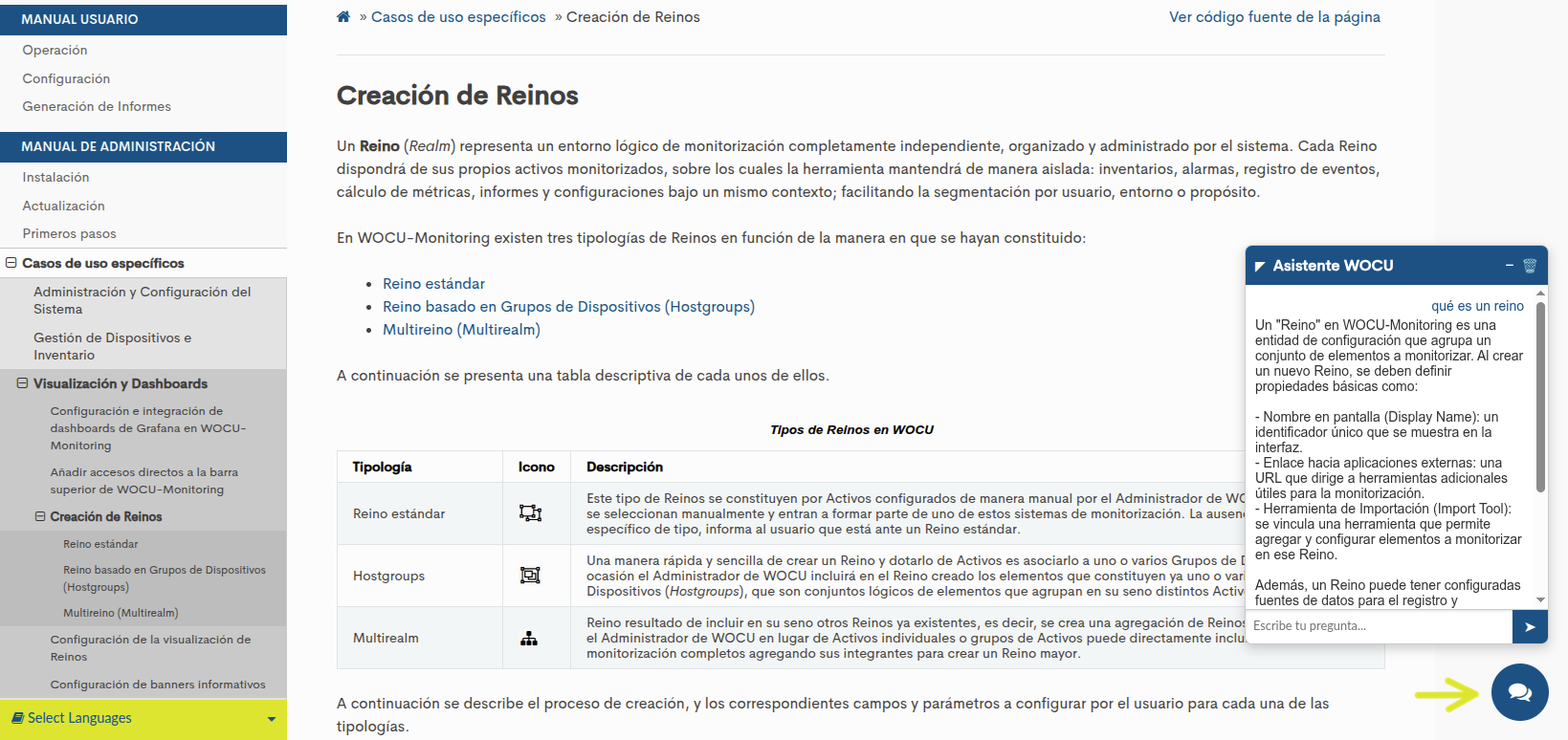
Task: Open Gestión de Dispositivos e Inventario
Action: (113, 346)
